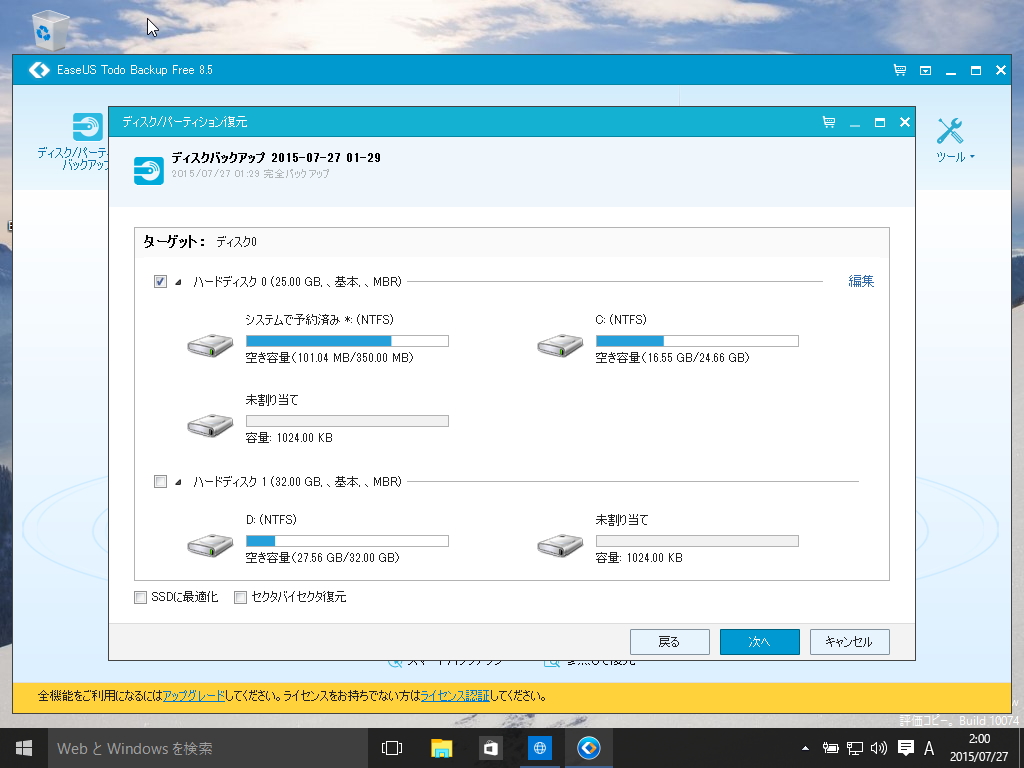
Task: Click the 編集 link for Hard Disk 0
Action: pos(861,281)
